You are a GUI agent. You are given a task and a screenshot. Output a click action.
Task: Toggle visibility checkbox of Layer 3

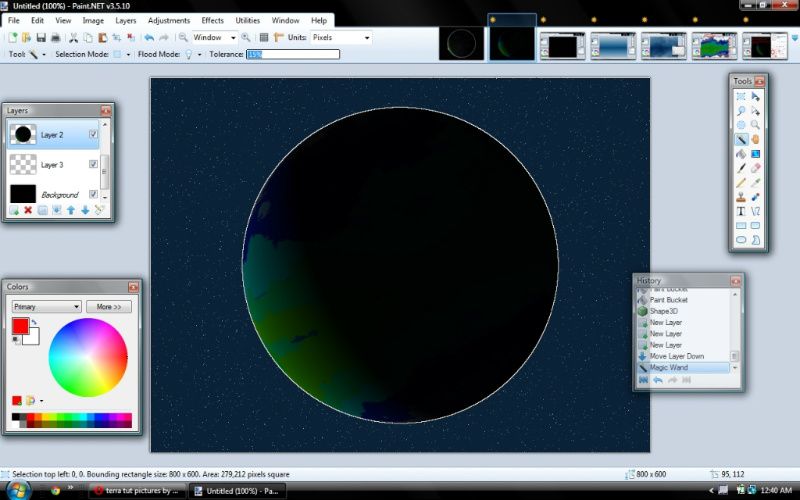(x=93, y=164)
